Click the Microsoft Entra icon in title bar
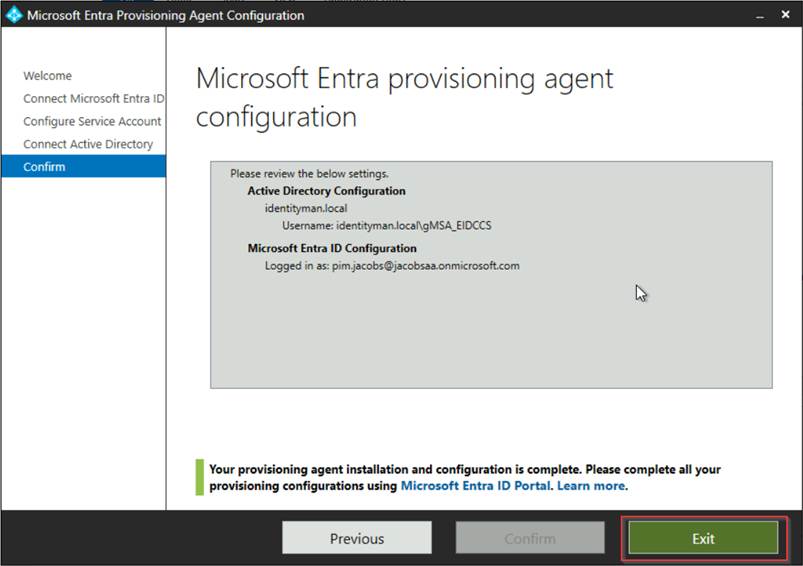This screenshot has height=566, width=803. (14, 15)
